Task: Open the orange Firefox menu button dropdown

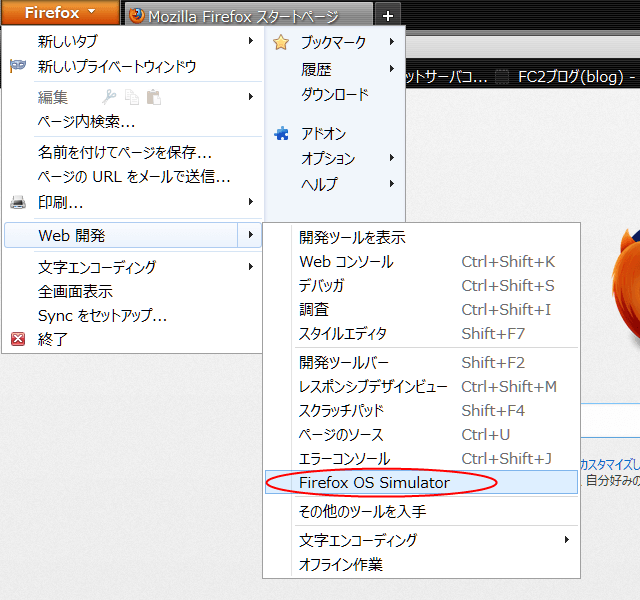Action: (x=59, y=13)
